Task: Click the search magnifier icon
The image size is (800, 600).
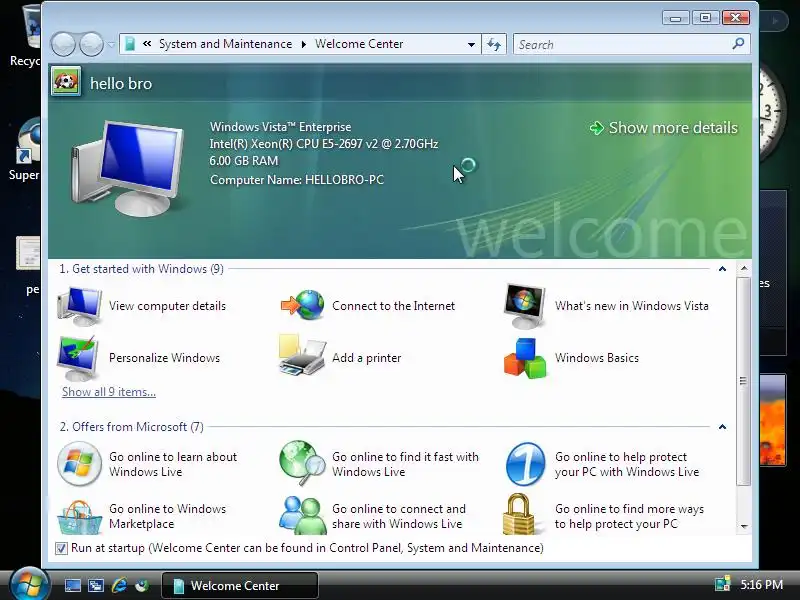Action: pos(738,44)
